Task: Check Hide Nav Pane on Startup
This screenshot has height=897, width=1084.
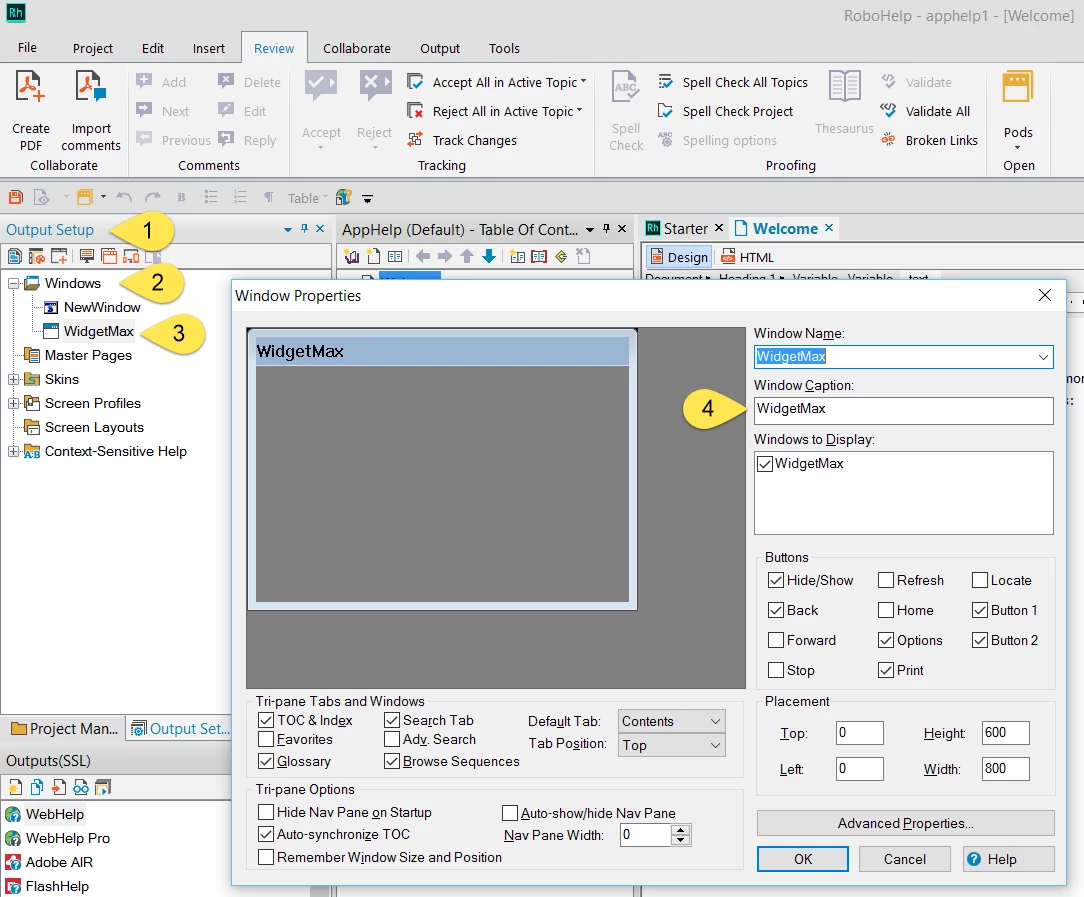Action: [x=265, y=812]
